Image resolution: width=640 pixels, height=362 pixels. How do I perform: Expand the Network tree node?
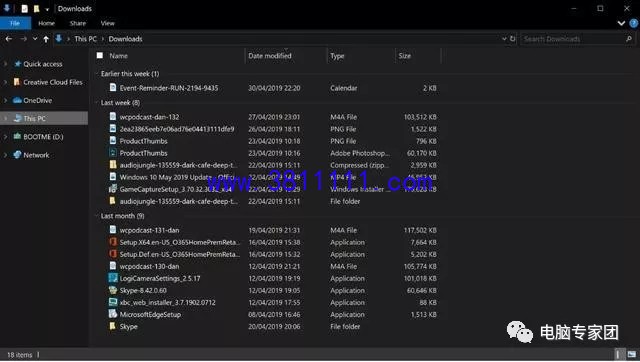coord(5,155)
